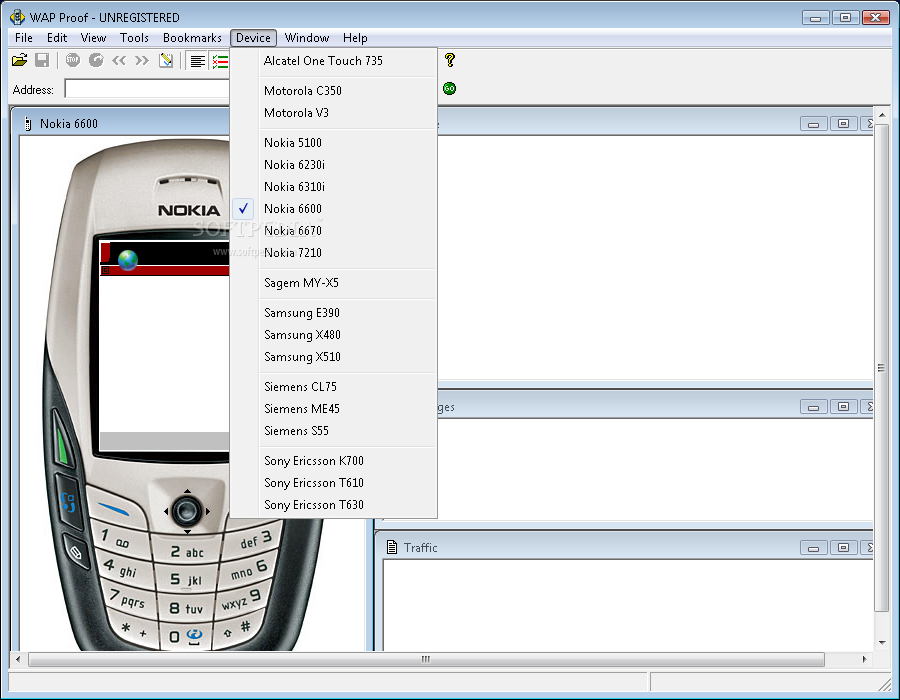
Task: Click the phone's pencil edit key
Action: click(x=75, y=552)
